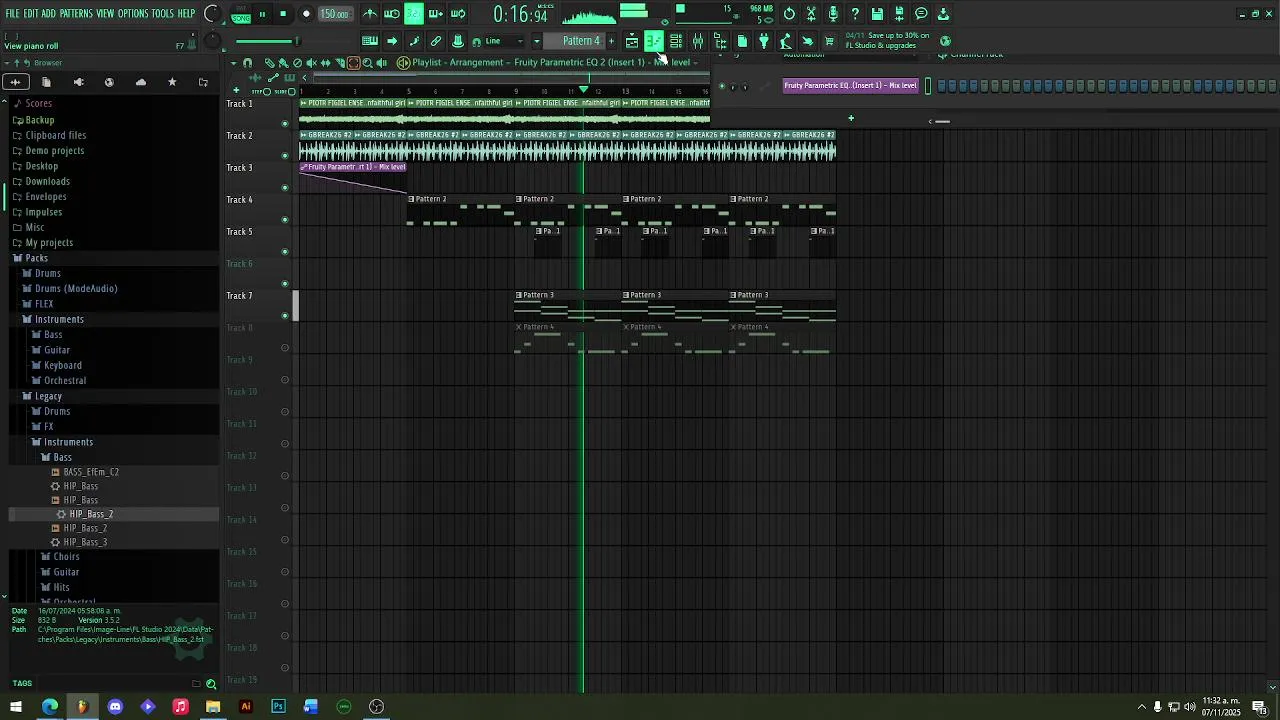Viewport: 1280px width, 720px height.
Task: Show browser starred favorites tab
Action: pos(172,82)
